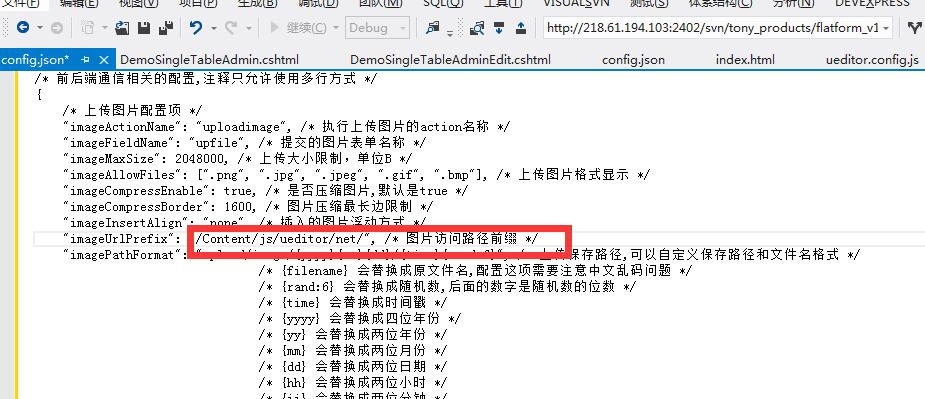Open the undo history dropdown
Screen dimensions: 925x399
click(x=213, y=28)
